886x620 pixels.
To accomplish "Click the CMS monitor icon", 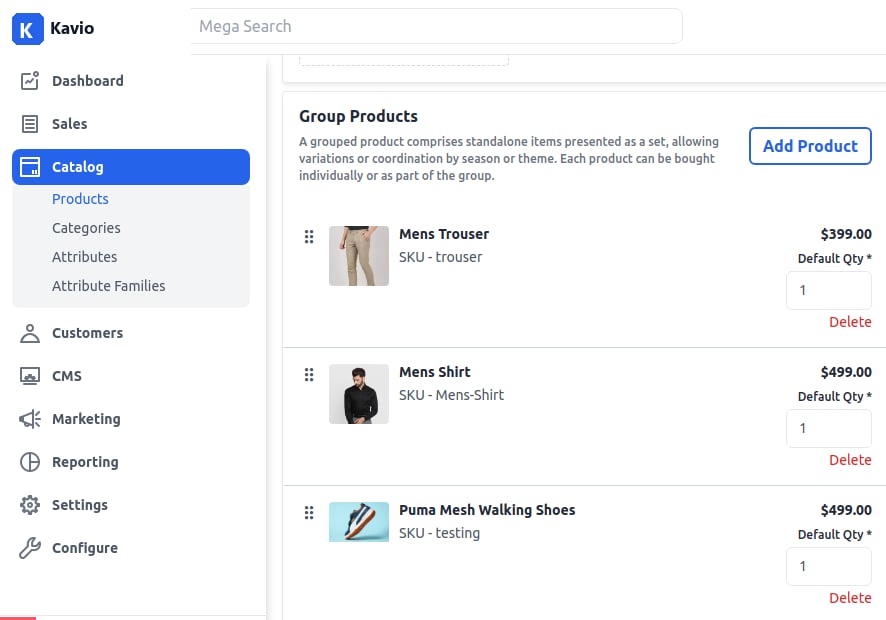I will [29, 376].
